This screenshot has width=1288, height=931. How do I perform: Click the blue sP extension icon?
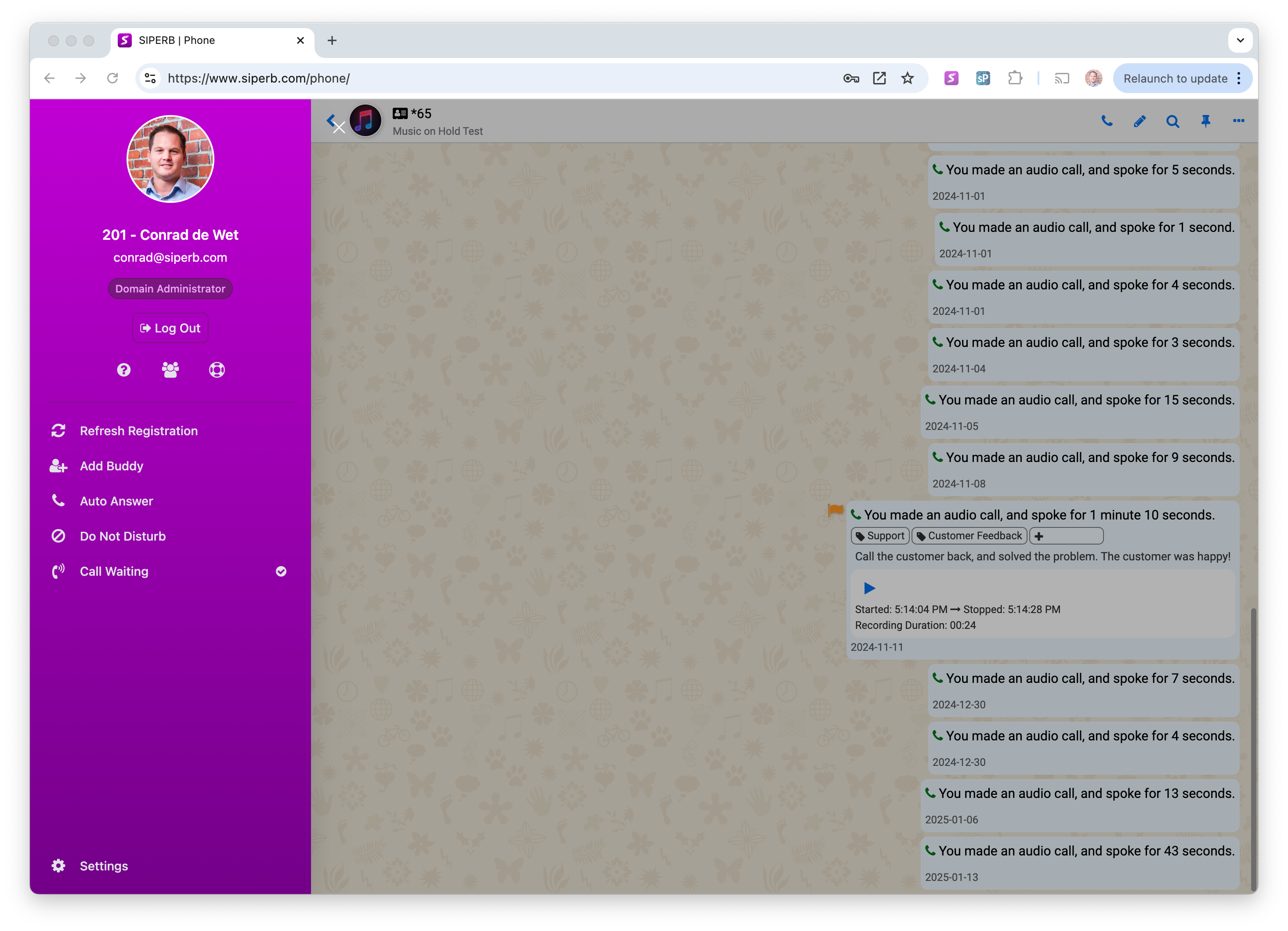(x=983, y=78)
